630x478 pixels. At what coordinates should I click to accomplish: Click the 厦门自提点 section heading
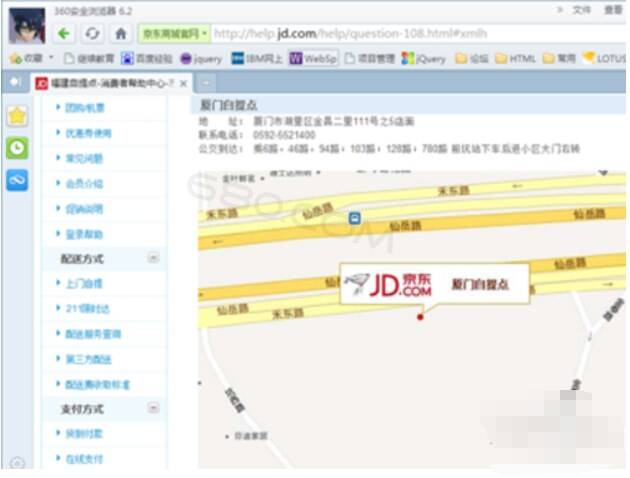click(229, 105)
